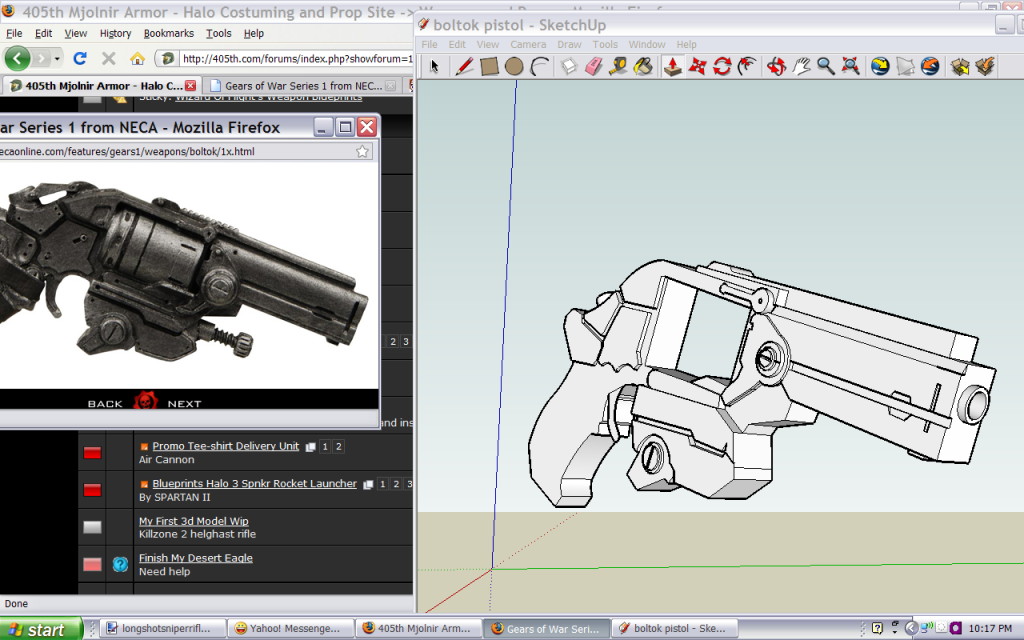
Task: Select the Rotate tool in SketchUp
Action: [722, 66]
